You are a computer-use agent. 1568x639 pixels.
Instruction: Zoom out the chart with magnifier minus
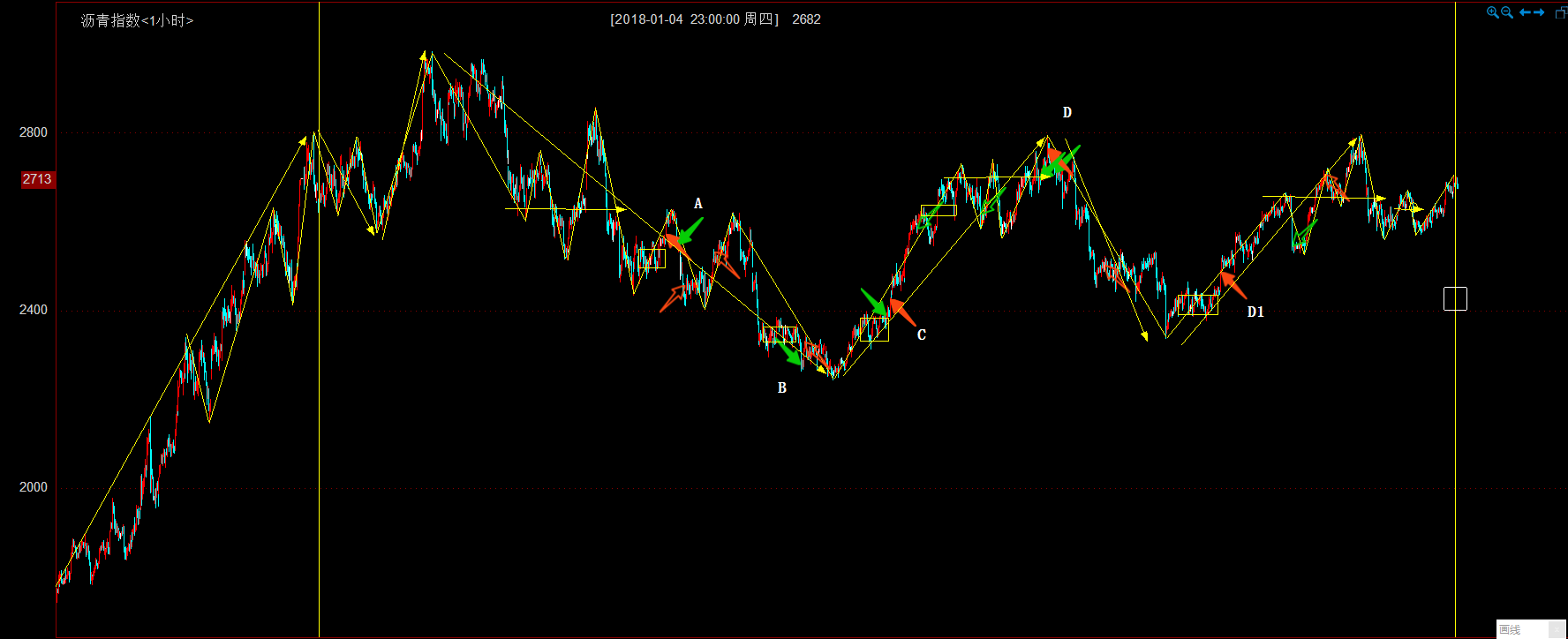[x=1507, y=12]
